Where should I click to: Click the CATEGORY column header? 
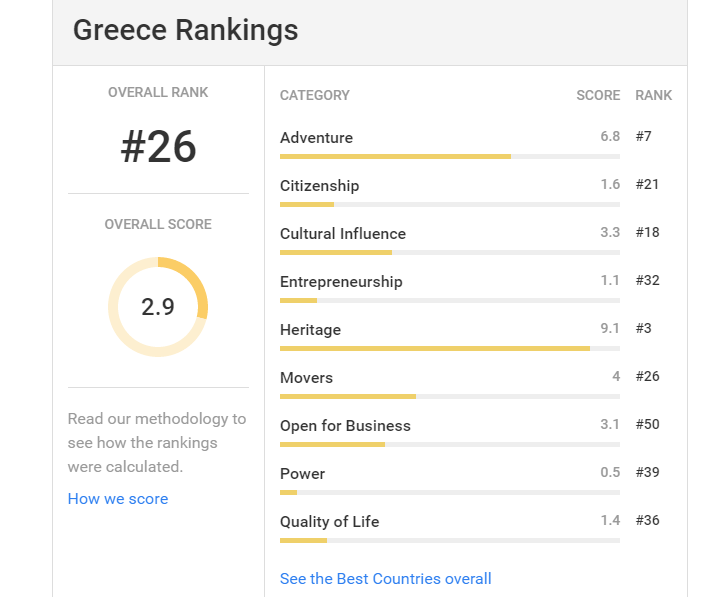[x=315, y=96]
